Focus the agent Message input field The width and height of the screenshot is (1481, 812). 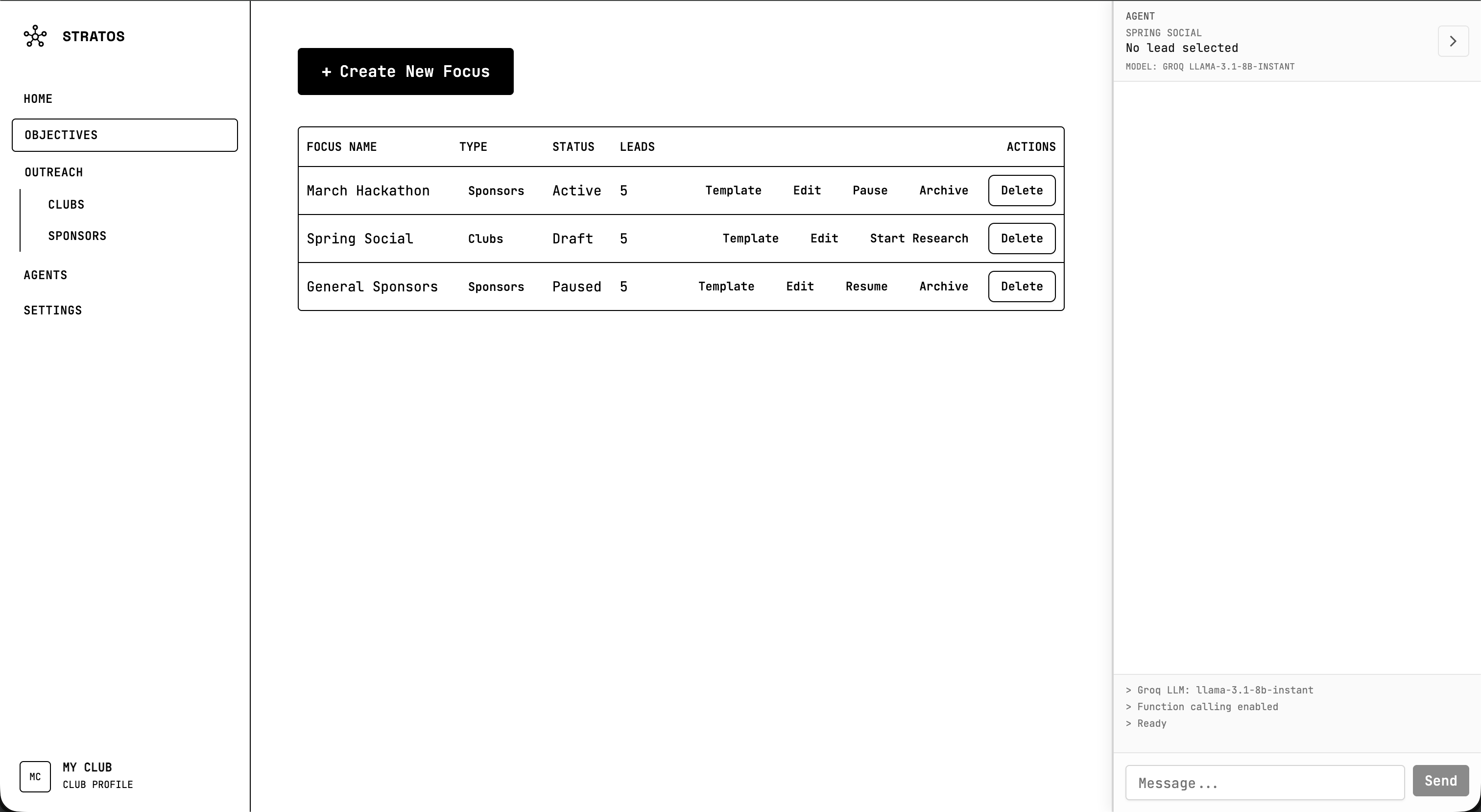[x=1264, y=782]
